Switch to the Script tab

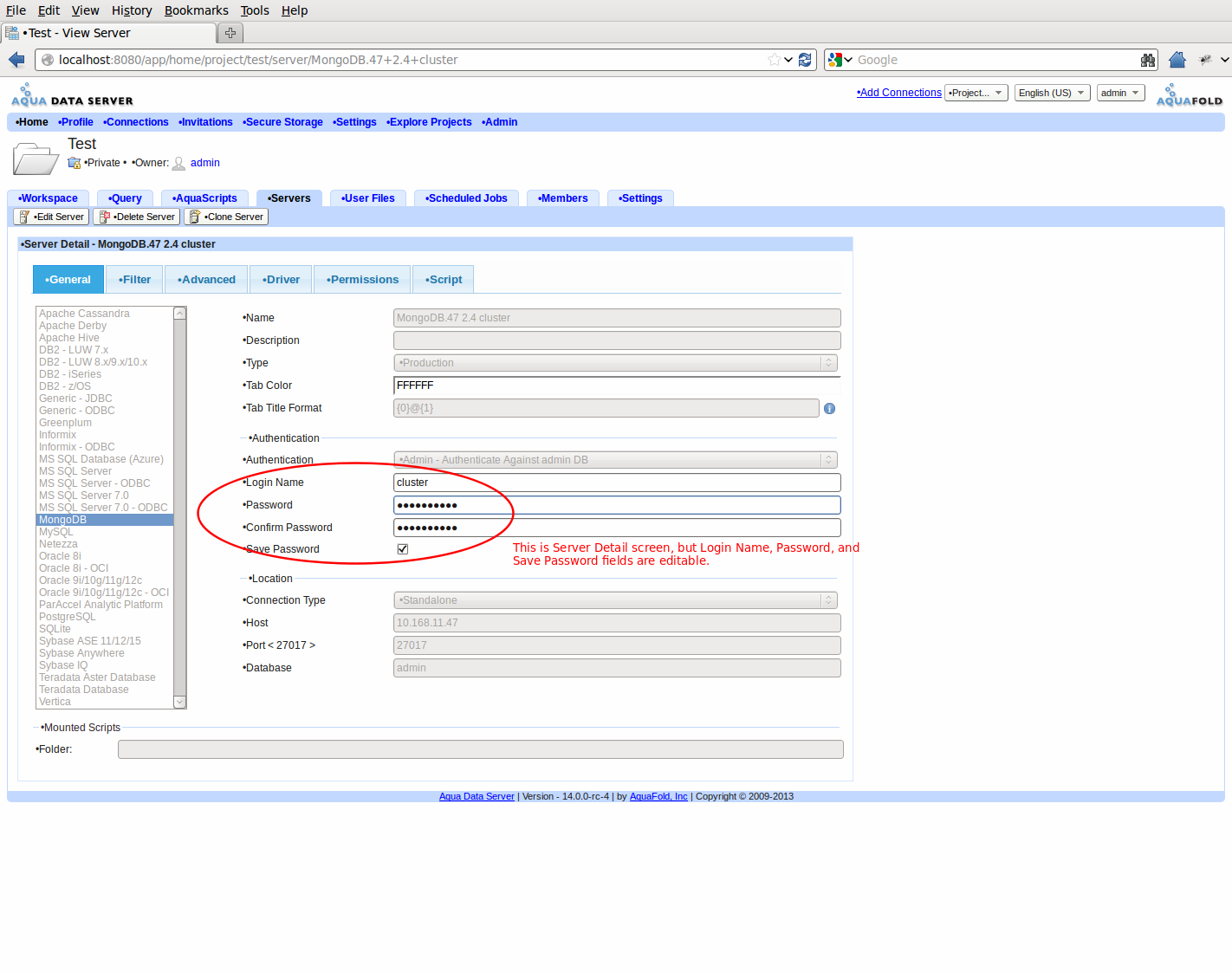[444, 280]
